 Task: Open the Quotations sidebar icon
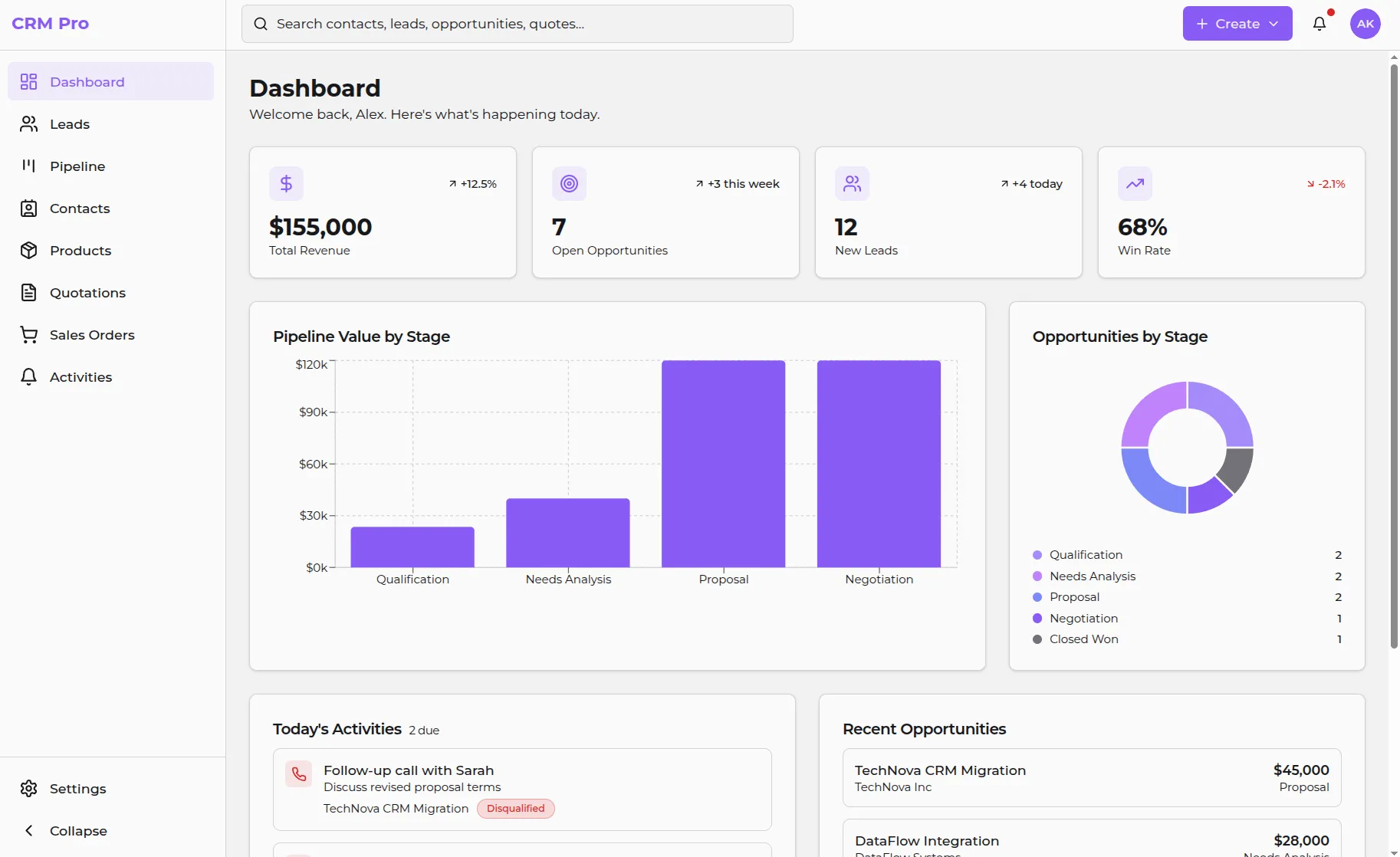[29, 292]
